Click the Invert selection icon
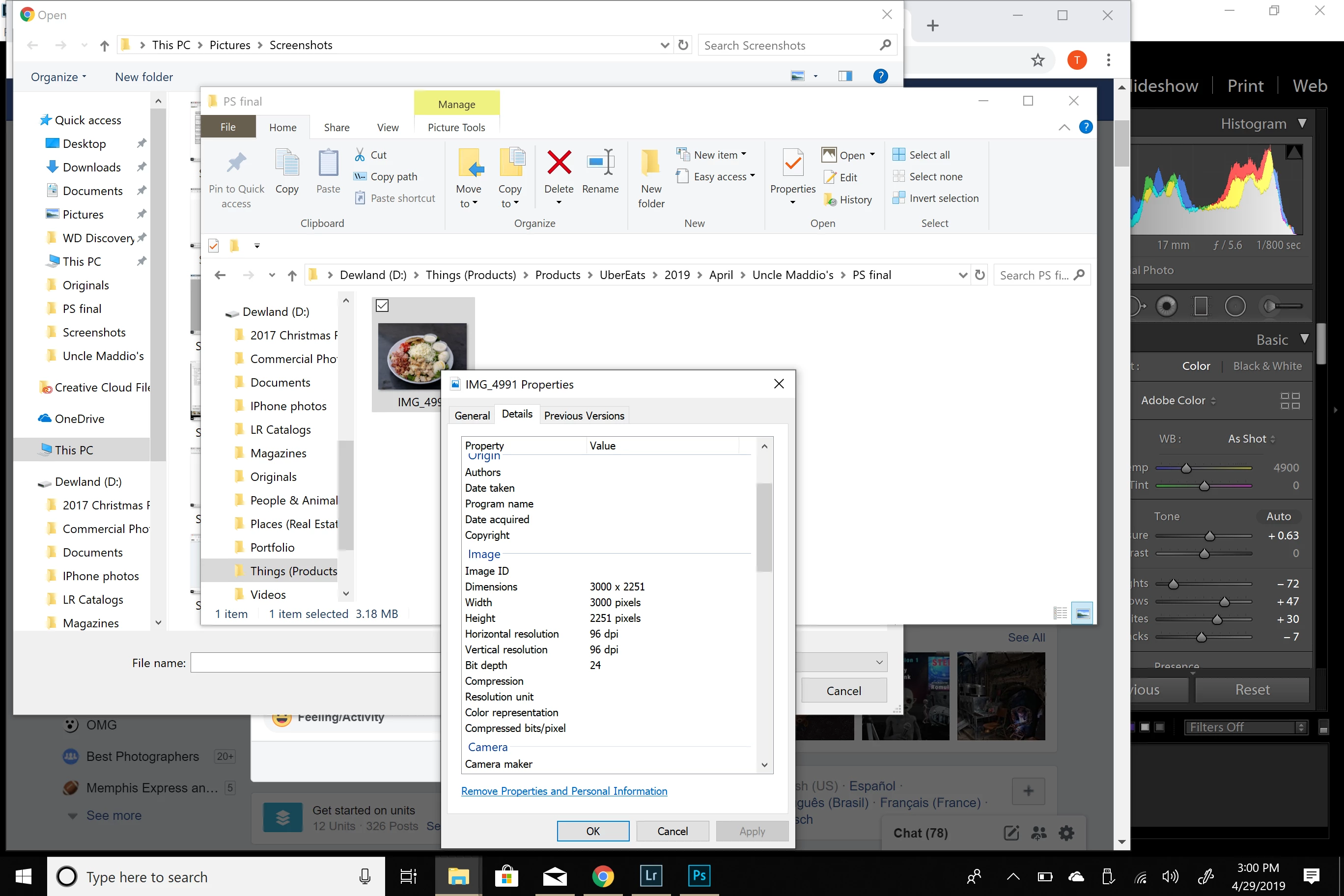This screenshot has height=896, width=1344. pyautogui.click(x=899, y=198)
